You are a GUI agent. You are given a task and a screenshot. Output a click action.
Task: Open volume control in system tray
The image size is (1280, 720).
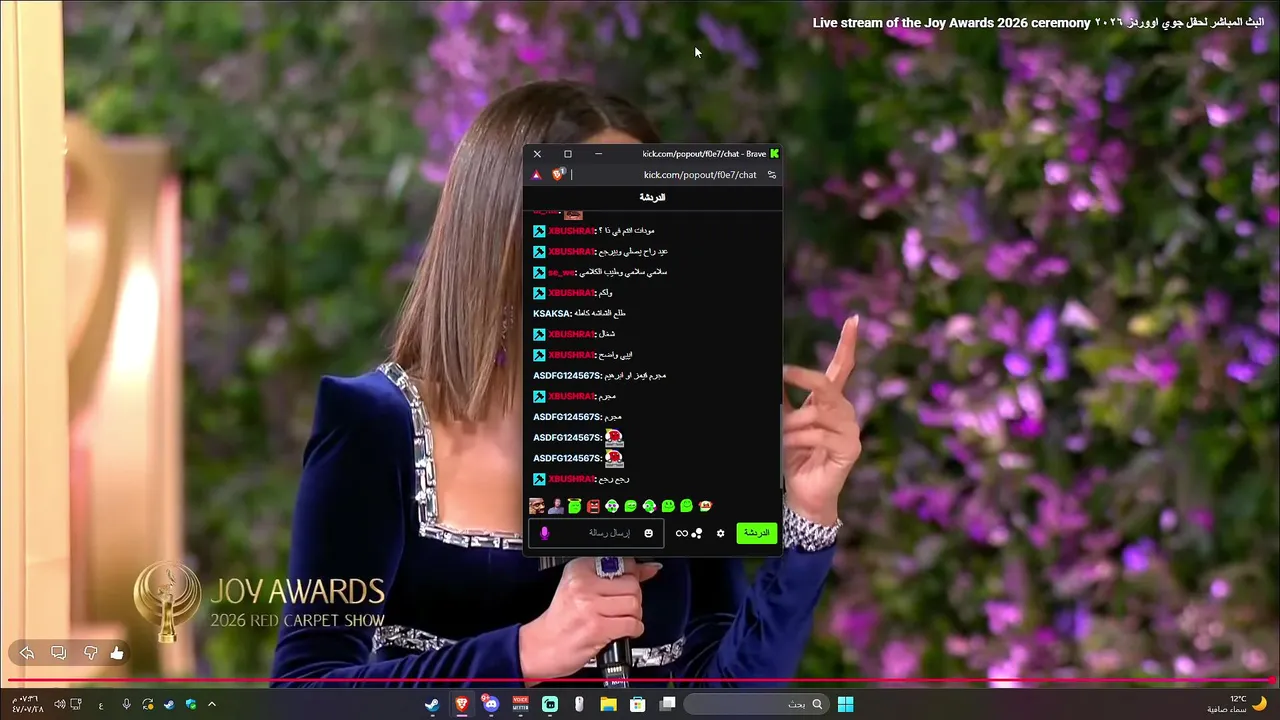click(60, 704)
